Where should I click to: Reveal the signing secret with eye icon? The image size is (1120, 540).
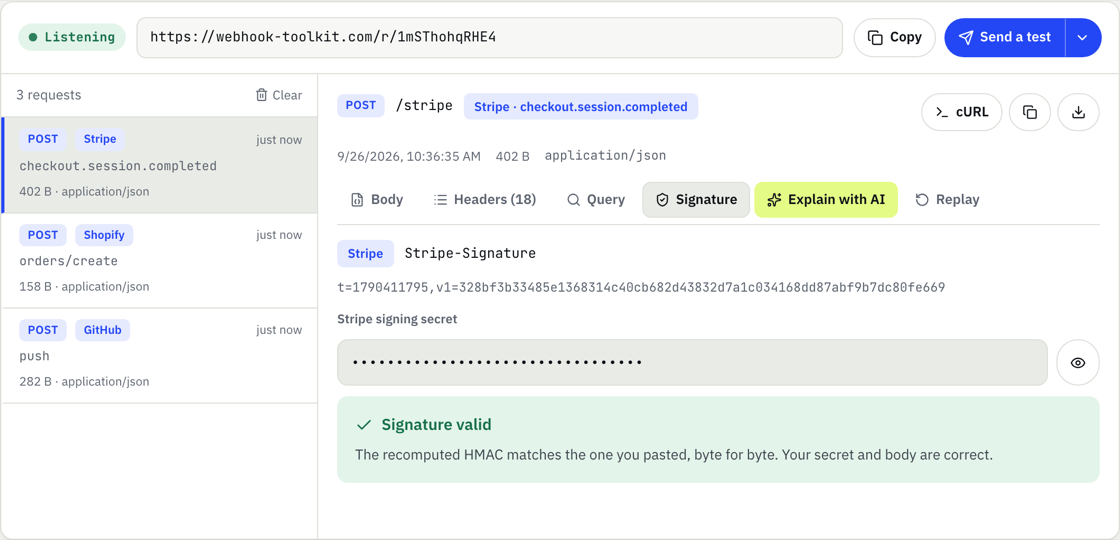(1078, 363)
